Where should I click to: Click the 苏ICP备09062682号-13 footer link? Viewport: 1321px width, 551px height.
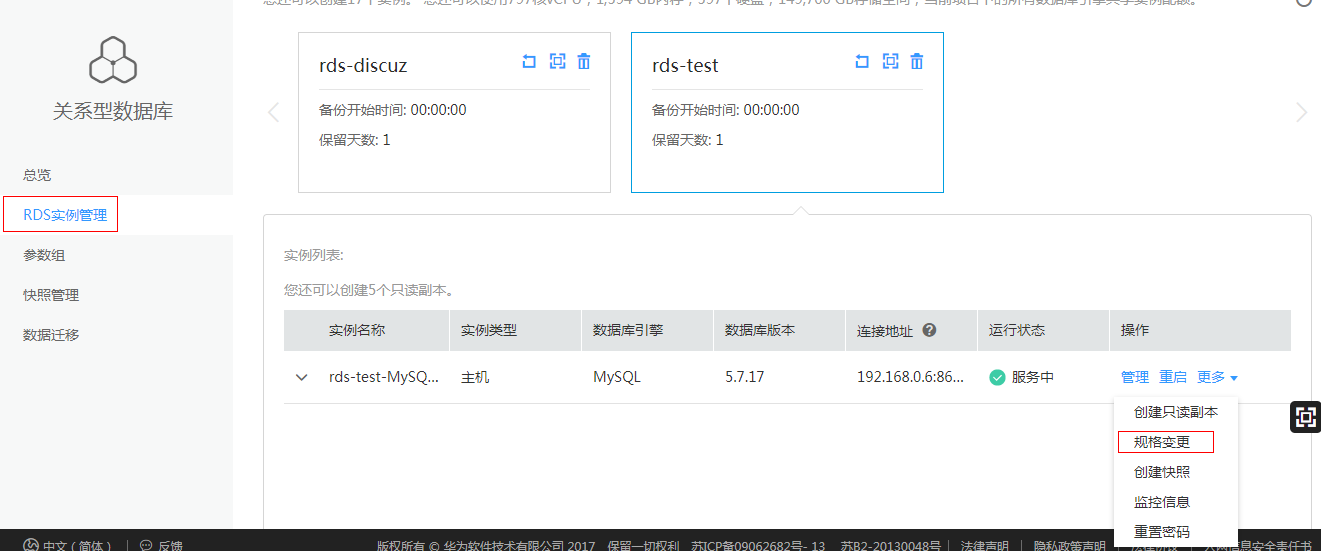[758, 546]
